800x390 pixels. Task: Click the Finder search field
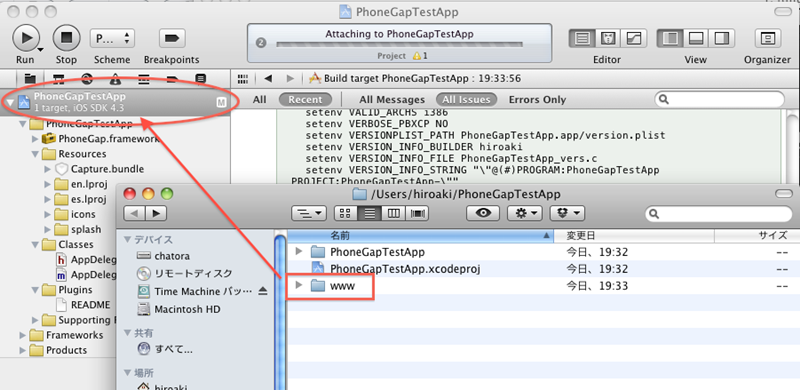pyautogui.click(x=714, y=213)
